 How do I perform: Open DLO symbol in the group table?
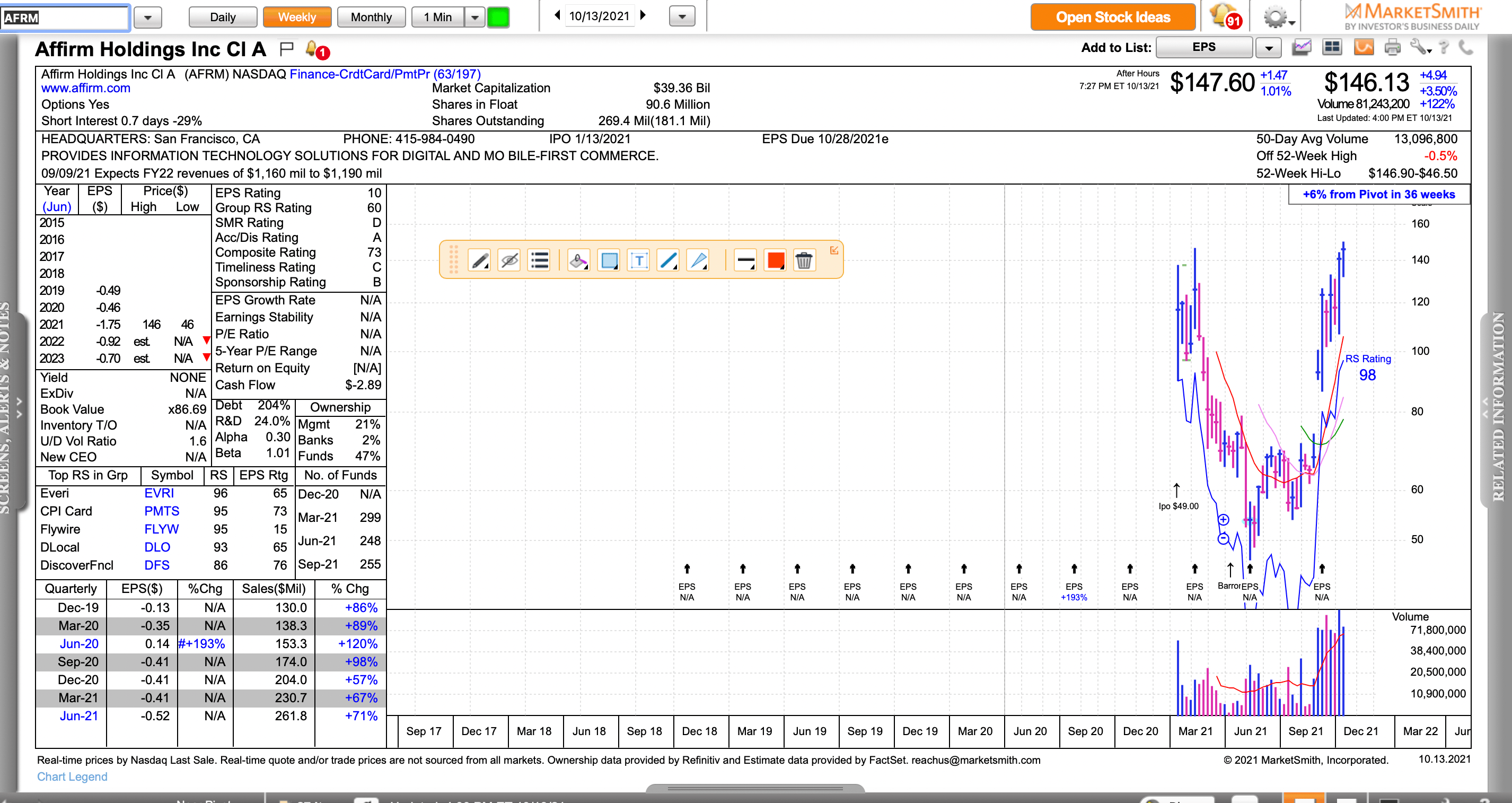(157, 547)
